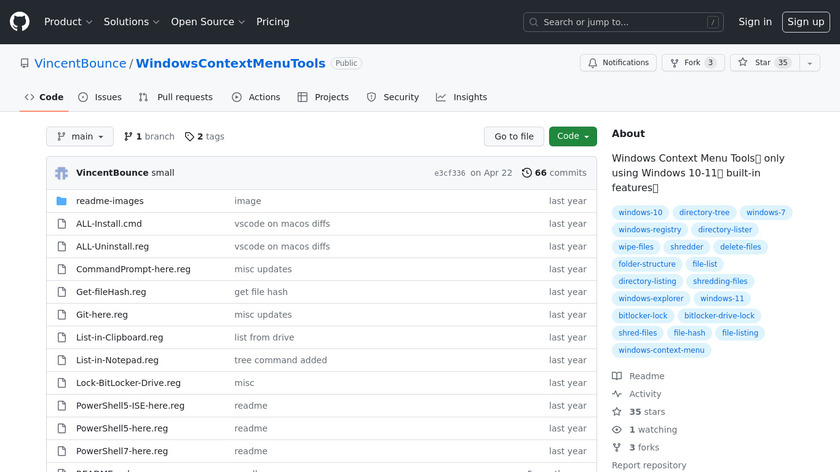The image size is (840, 472).
Task: Open PowerShell5-here.reg file
Action: pos(122,429)
